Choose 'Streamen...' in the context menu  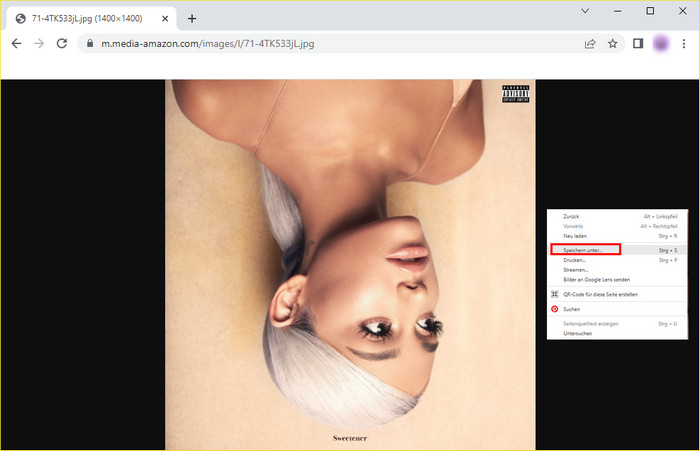coord(617,270)
